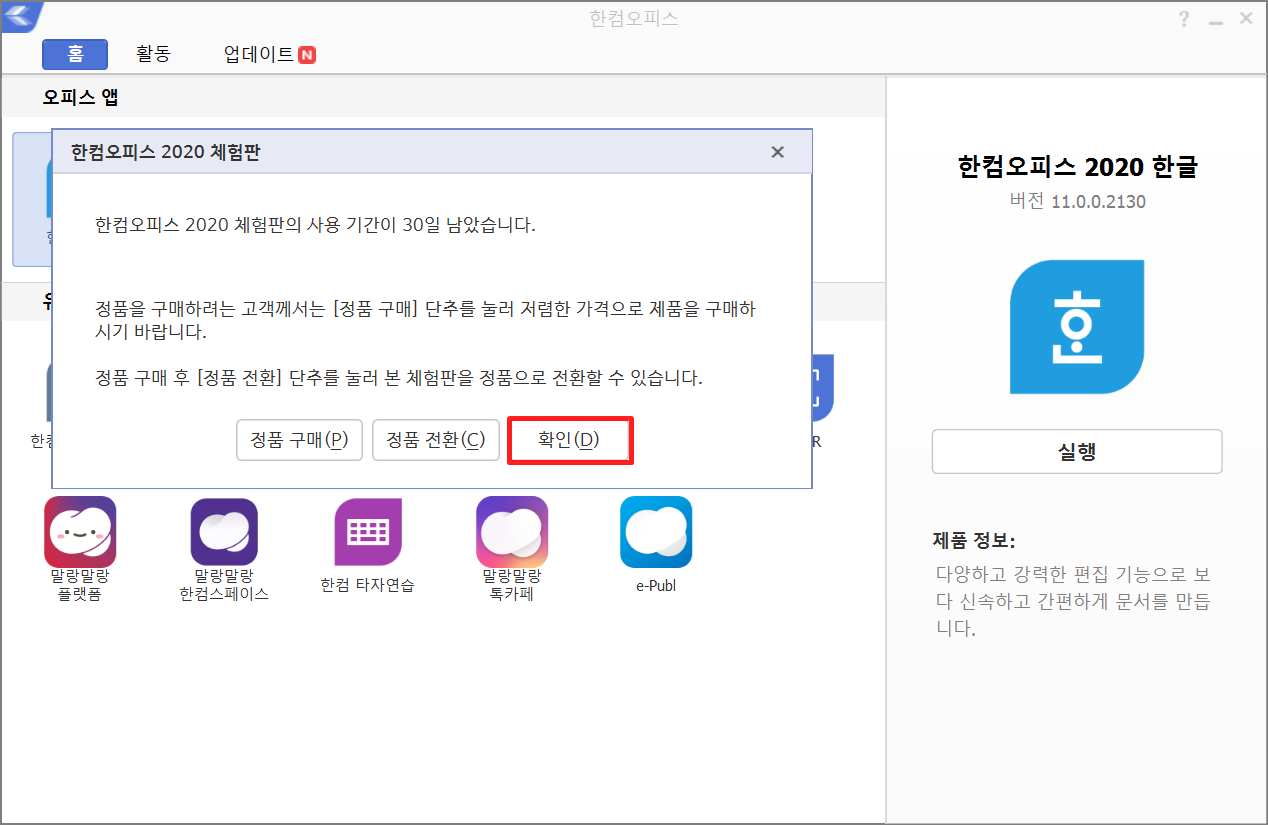Screen dimensions: 1268x825
Task: Click the help question mark icon
Action: 1184,18
